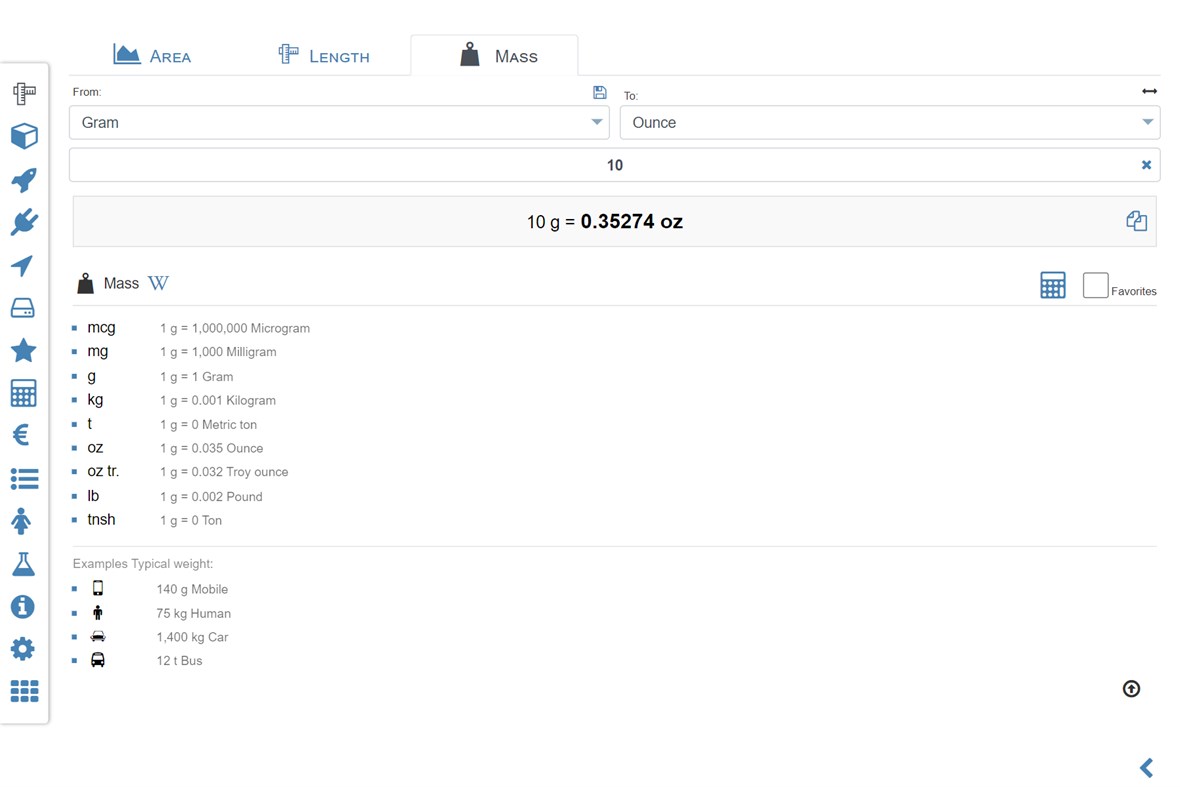Open the euro currency sidebar icon
This screenshot has width=1180, height=787.
pos(22,435)
